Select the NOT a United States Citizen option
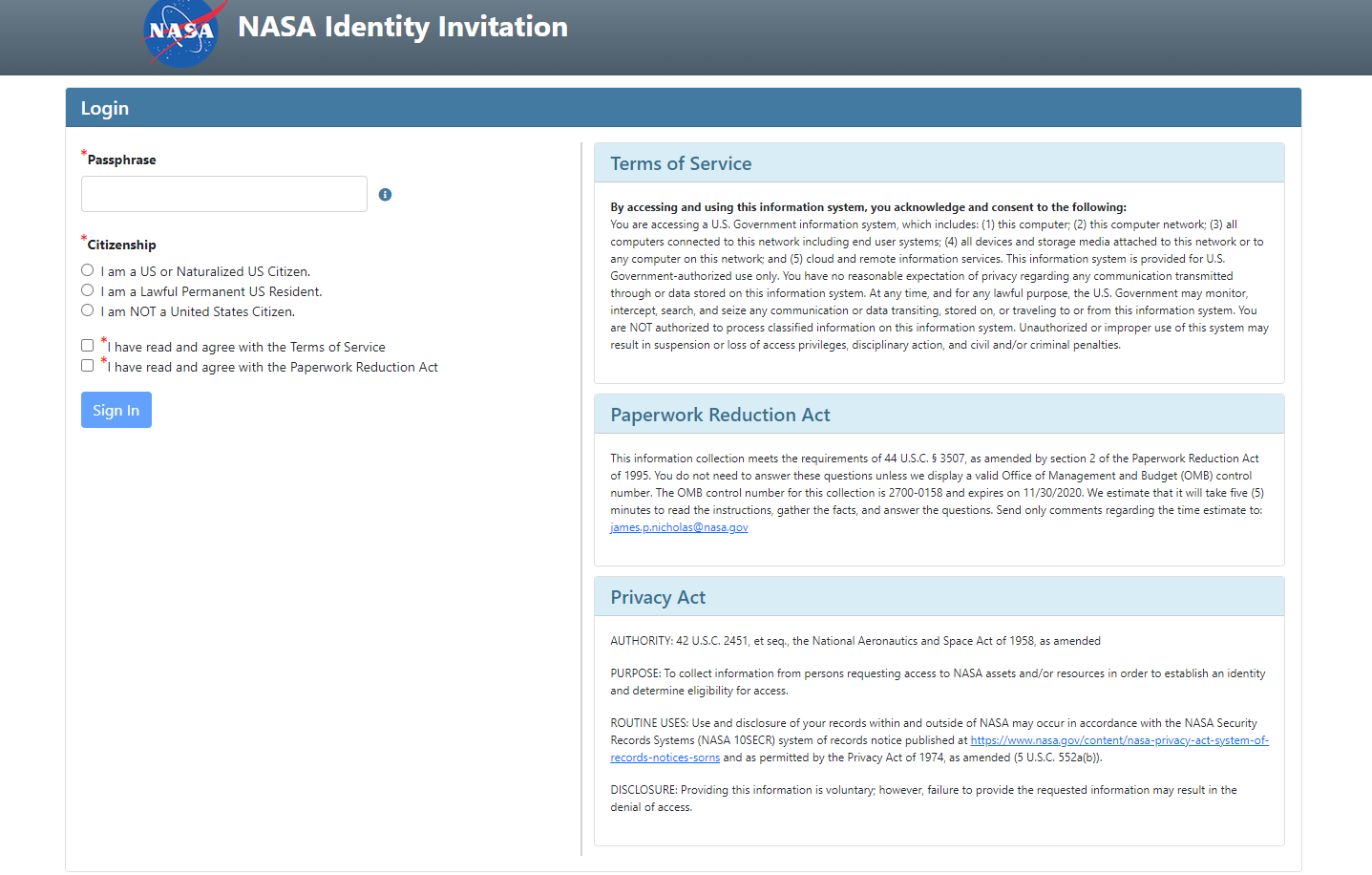The height and width of the screenshot is (875, 1372). (88, 310)
